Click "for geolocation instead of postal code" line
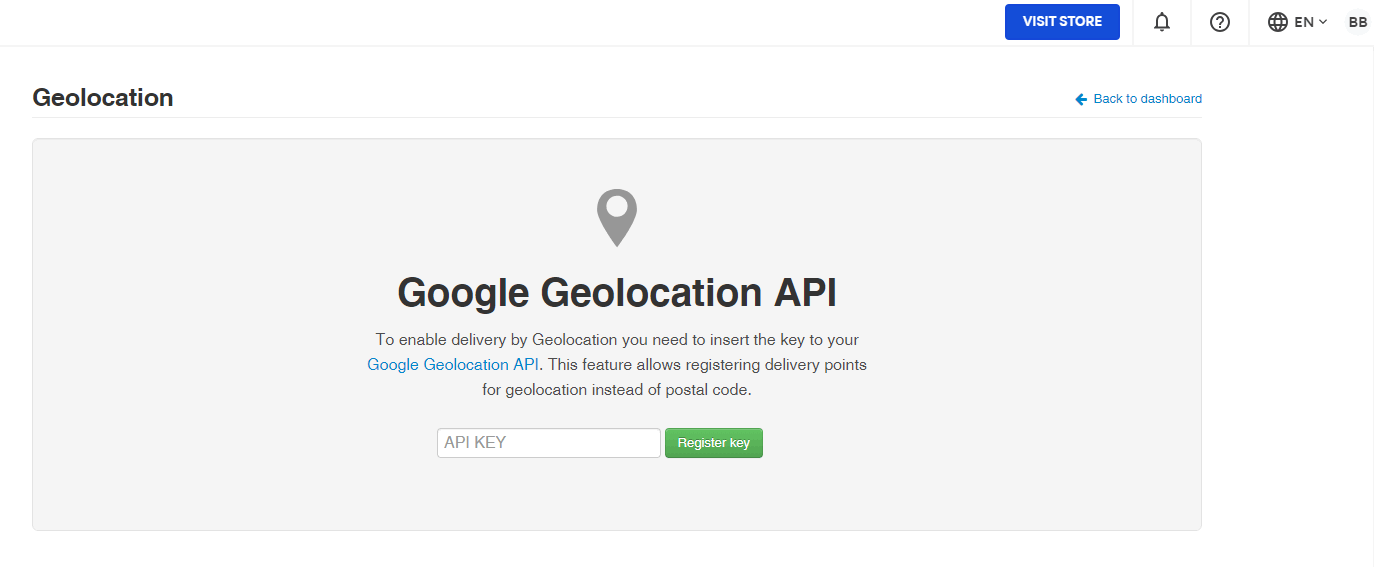Viewport: 1374px width, 567px height. [x=616, y=390]
